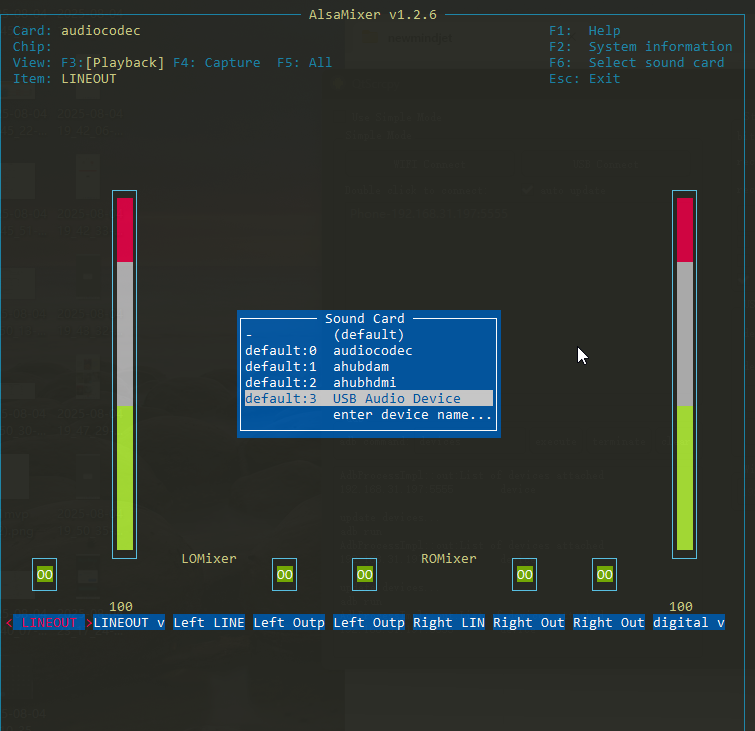755x731 pixels.
Task: Select the 'Right LIN' control label
Action: tap(449, 622)
